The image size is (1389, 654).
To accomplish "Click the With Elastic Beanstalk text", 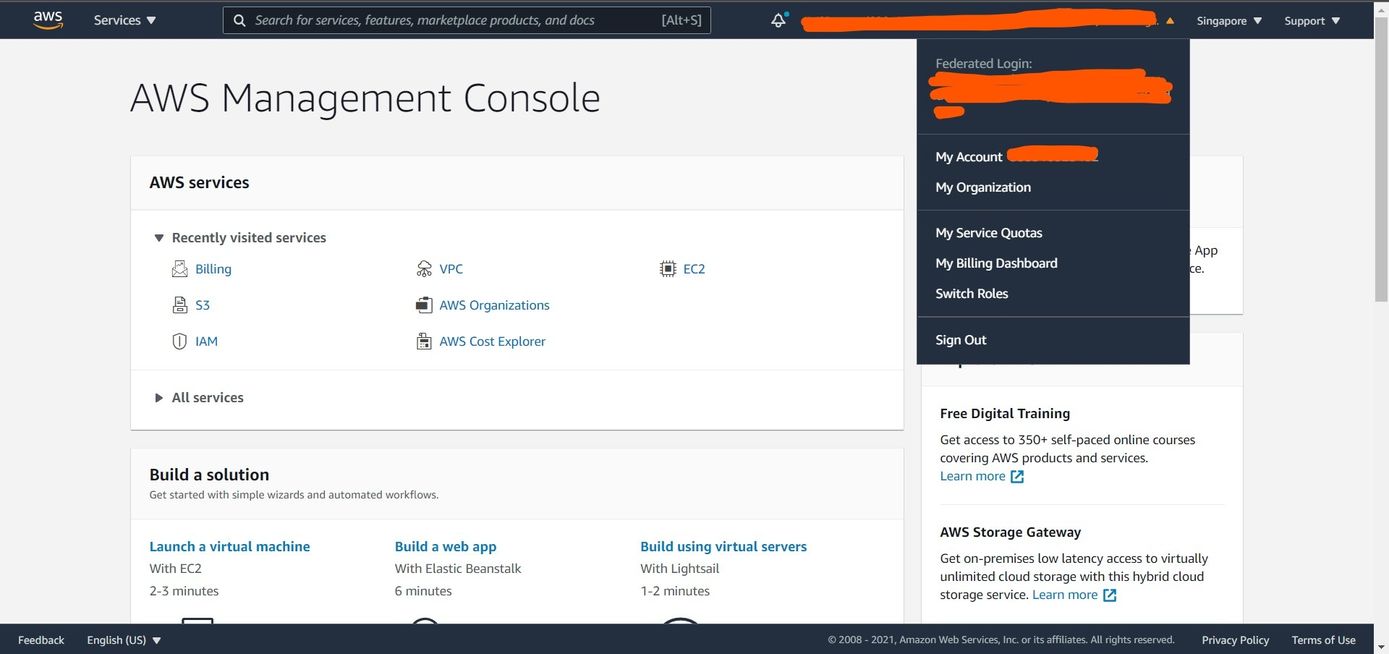I will 458,569.
